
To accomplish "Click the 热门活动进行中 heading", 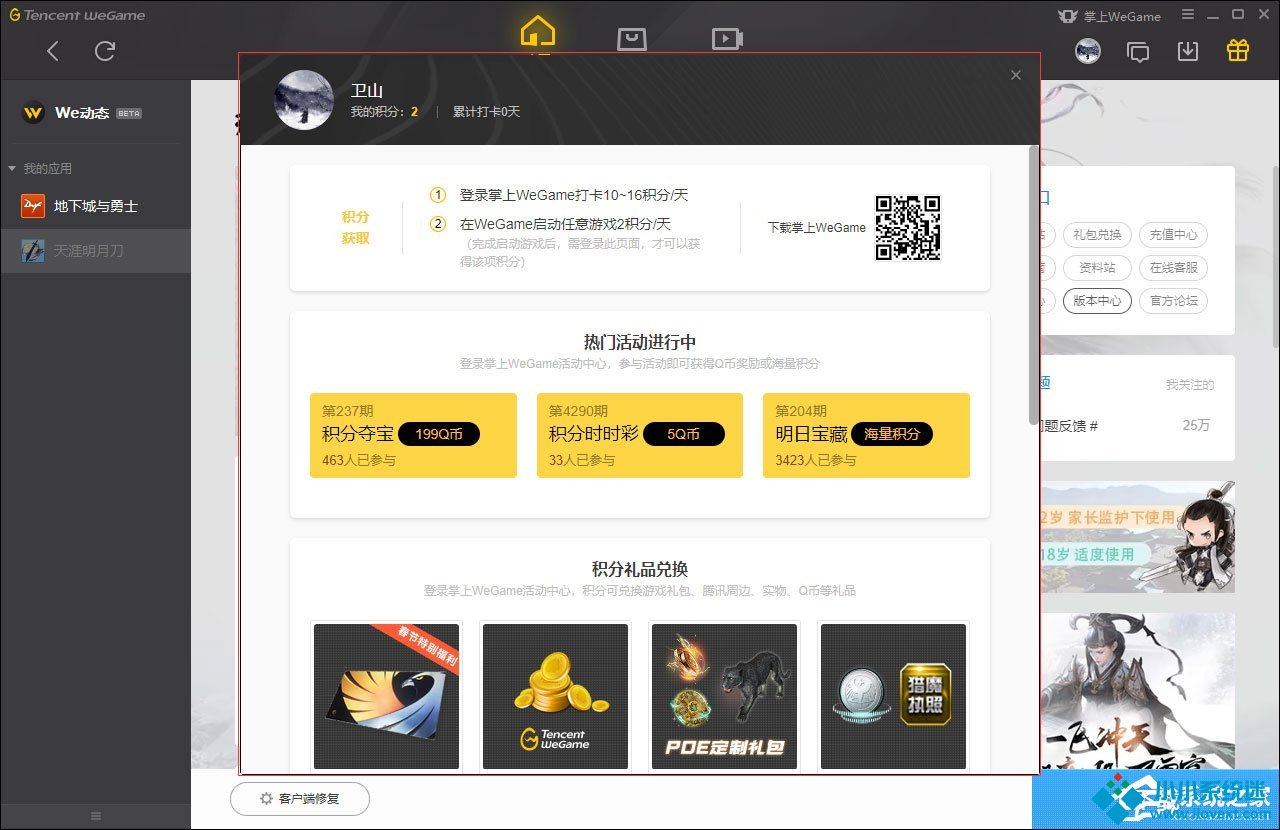I will pyautogui.click(x=640, y=342).
